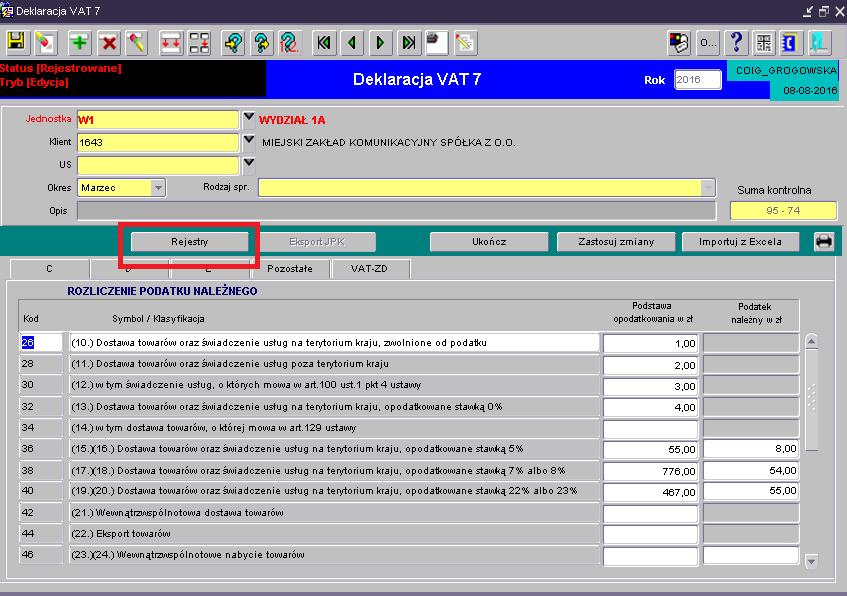Click tax due 55,00 in row 40
Viewport: 847px width, 596px height.
coord(751,491)
